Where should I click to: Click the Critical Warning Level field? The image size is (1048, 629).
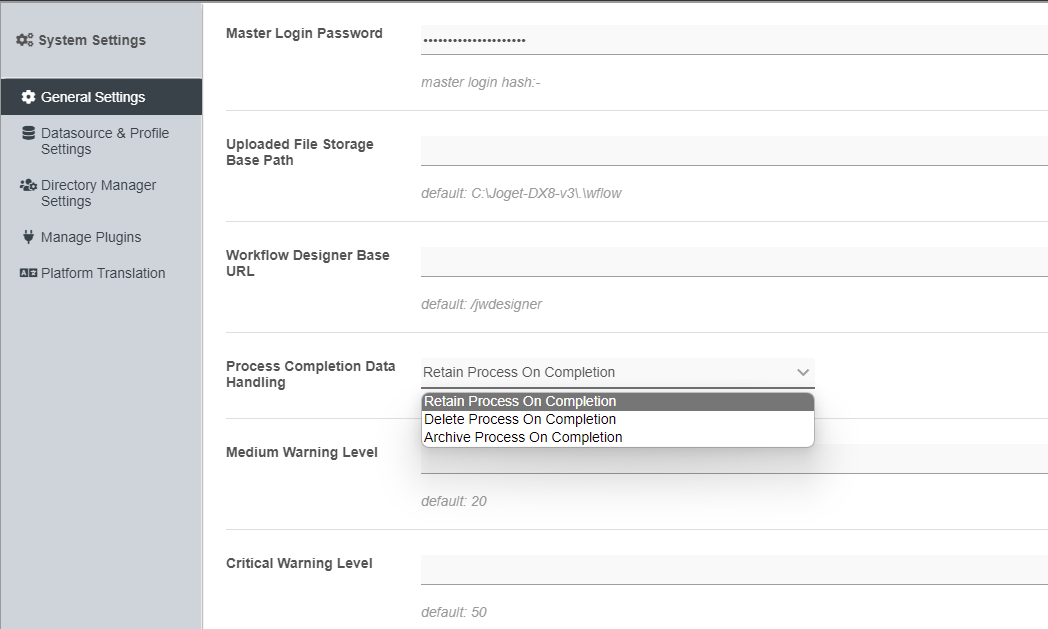click(734, 570)
